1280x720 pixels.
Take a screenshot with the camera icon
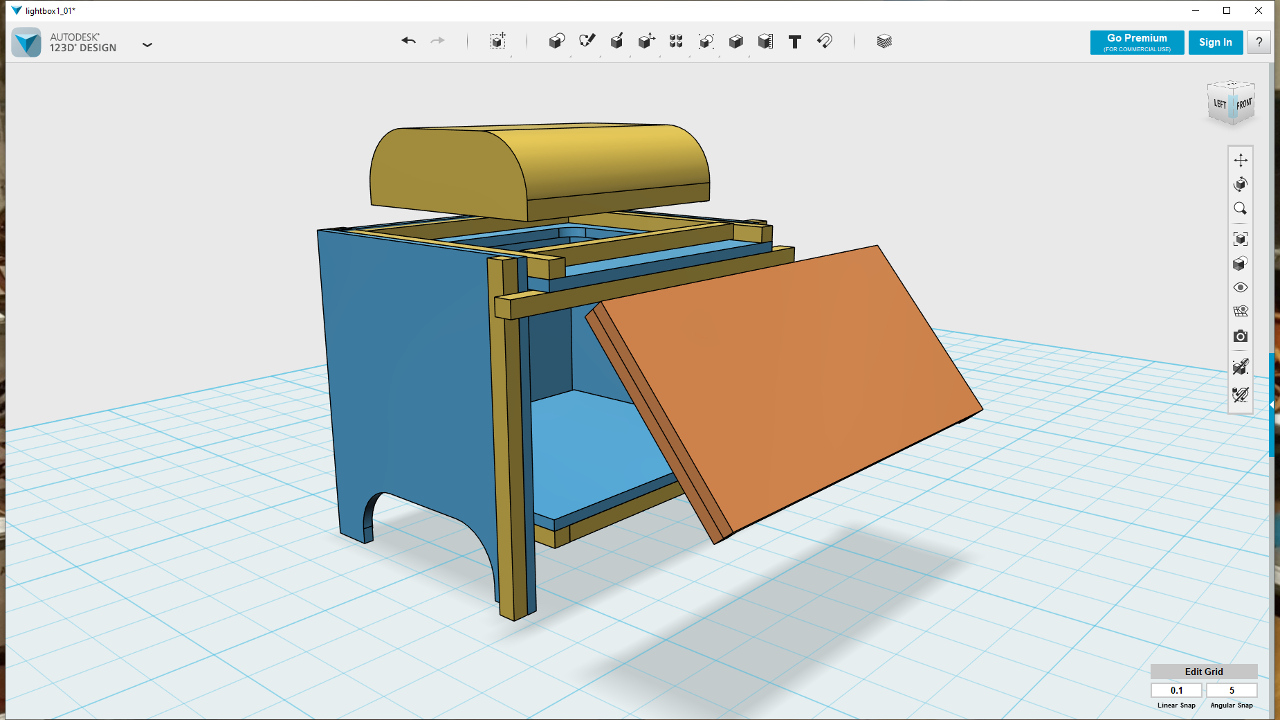1241,337
